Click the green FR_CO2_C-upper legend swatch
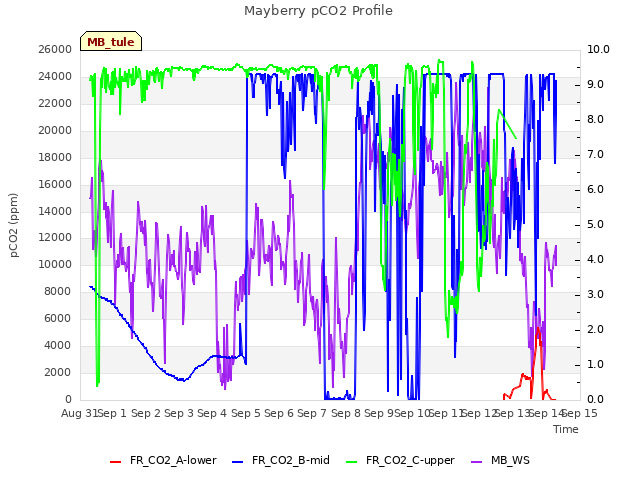 pos(351,462)
